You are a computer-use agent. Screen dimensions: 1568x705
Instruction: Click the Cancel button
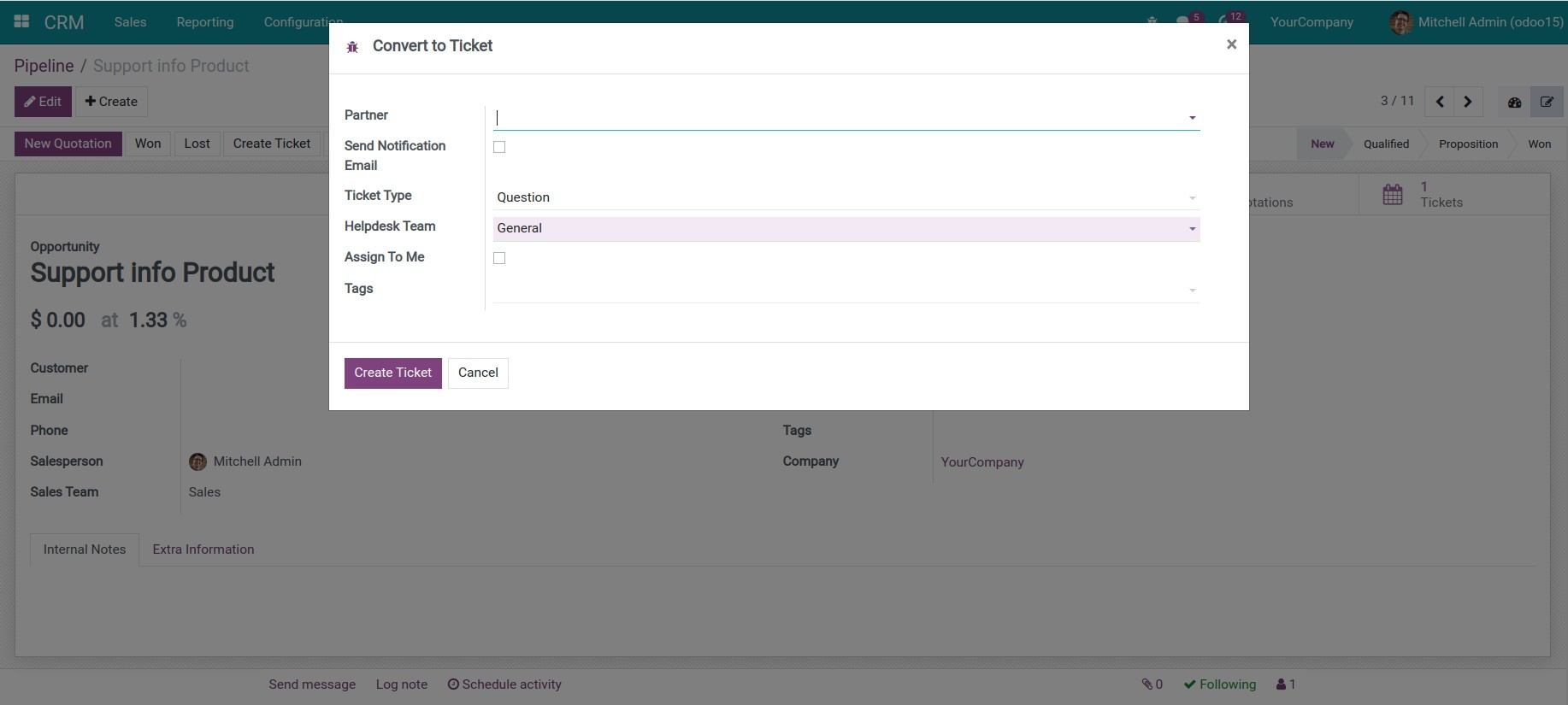[x=478, y=373]
